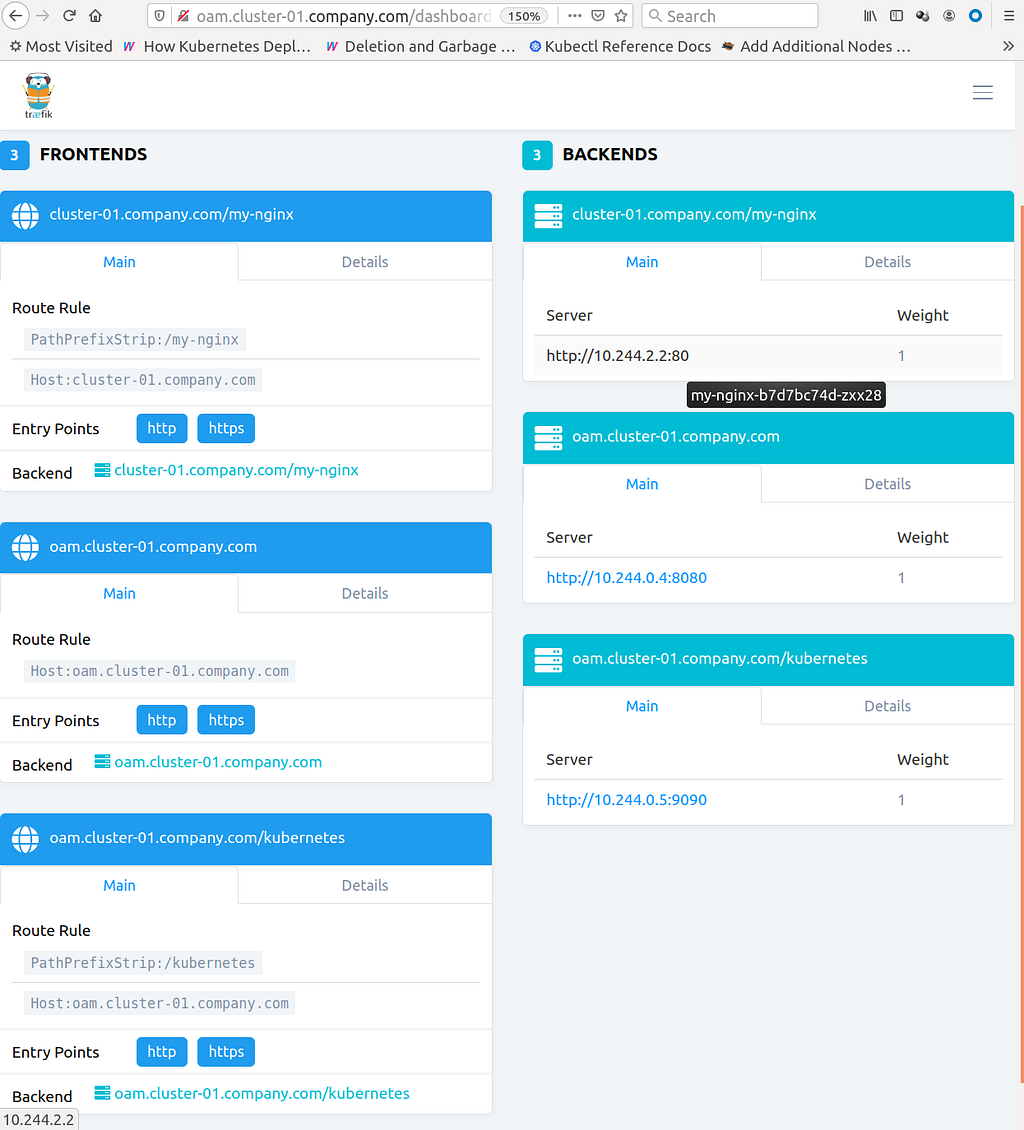Screen dimensions: 1024x1130
Task: Open Most Visited bookmarks folder
Action: click(61, 46)
